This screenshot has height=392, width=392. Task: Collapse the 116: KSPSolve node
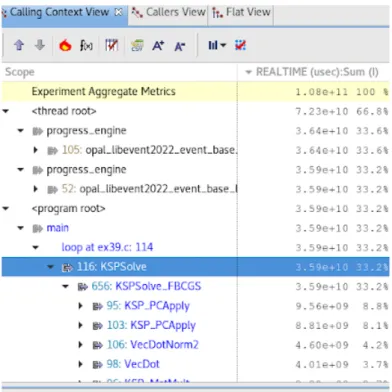(51, 267)
